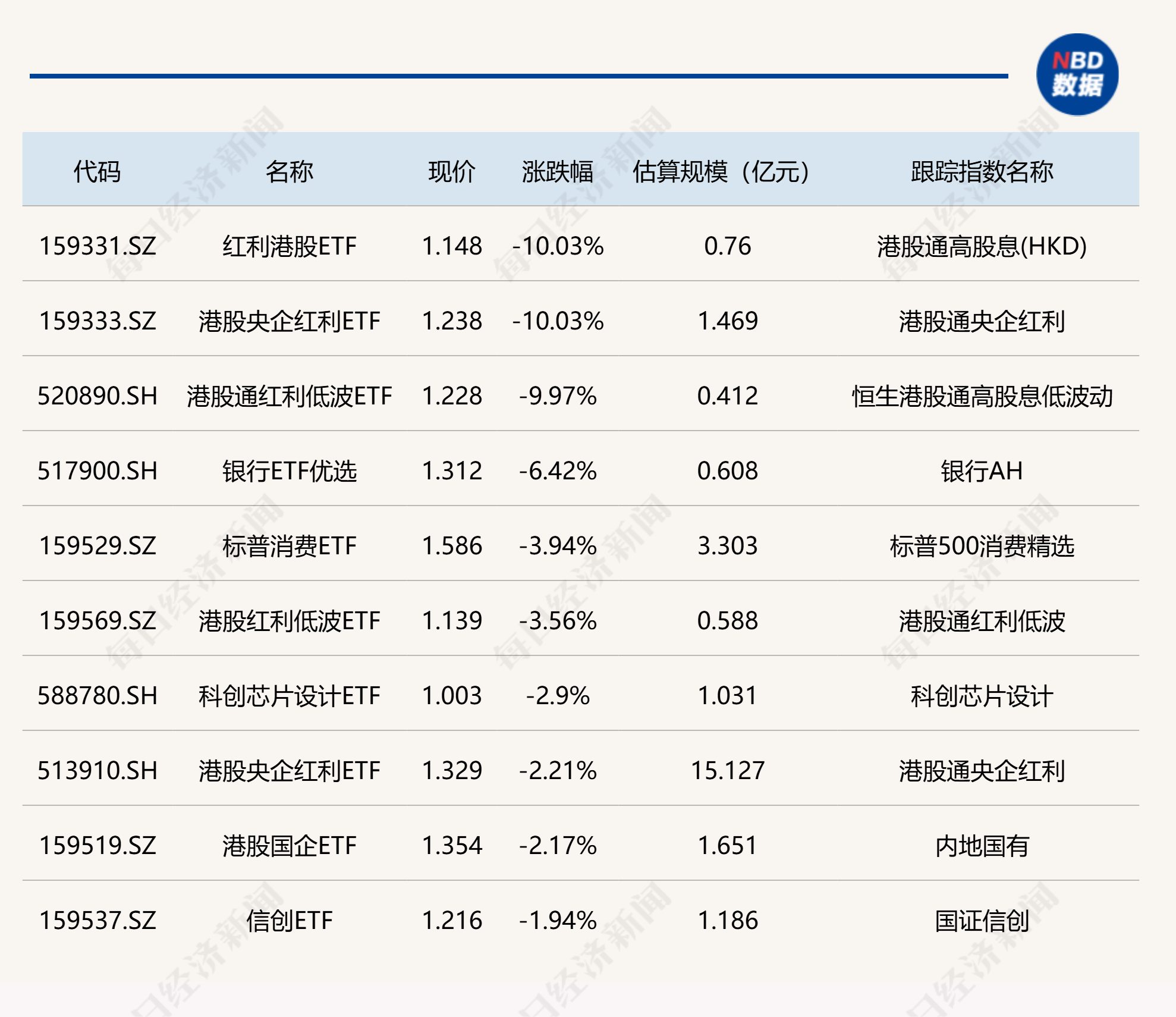Click code 513910.SH
This screenshot has height=1017, width=1176.
(x=98, y=771)
